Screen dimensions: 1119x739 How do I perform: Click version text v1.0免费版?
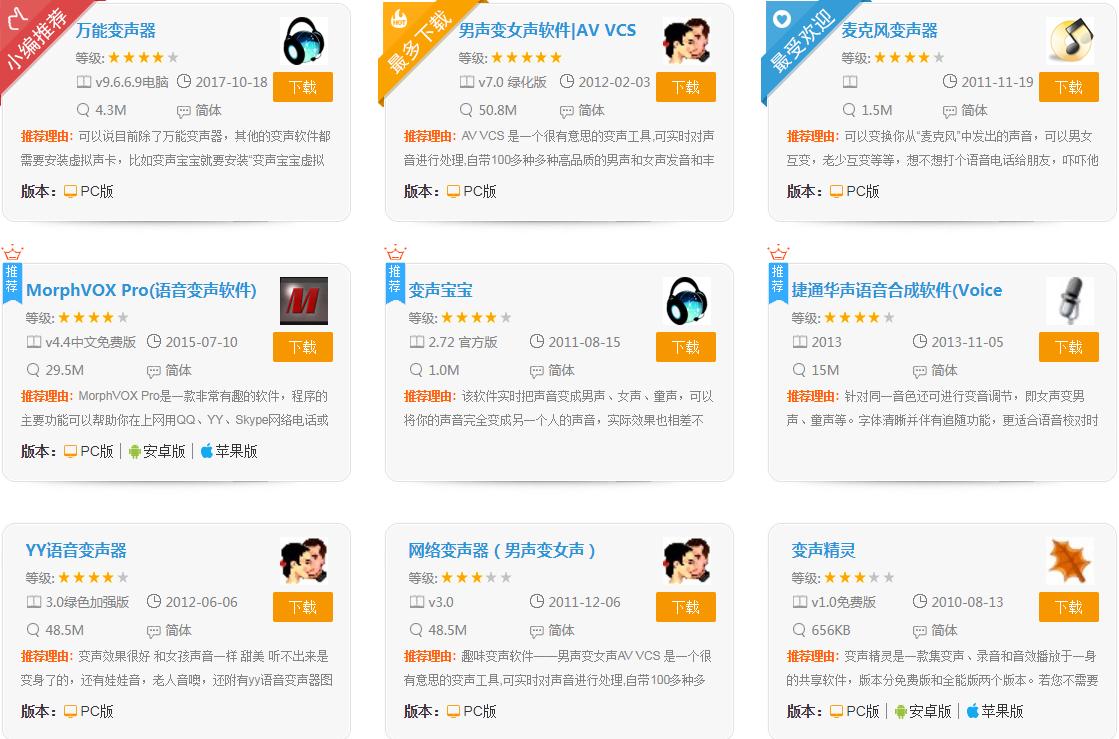pos(844,602)
